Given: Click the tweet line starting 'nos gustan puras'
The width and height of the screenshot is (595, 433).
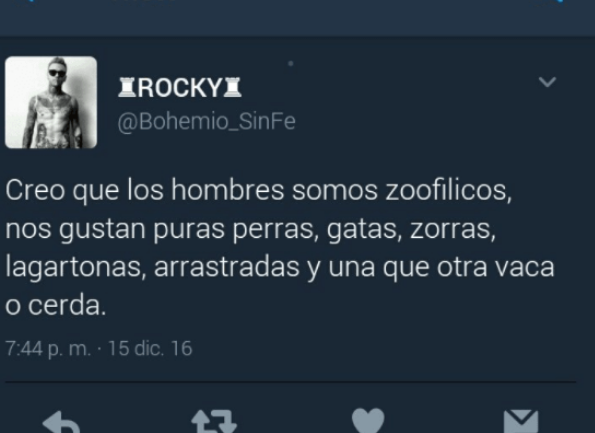Looking at the screenshot, I should (250, 230).
